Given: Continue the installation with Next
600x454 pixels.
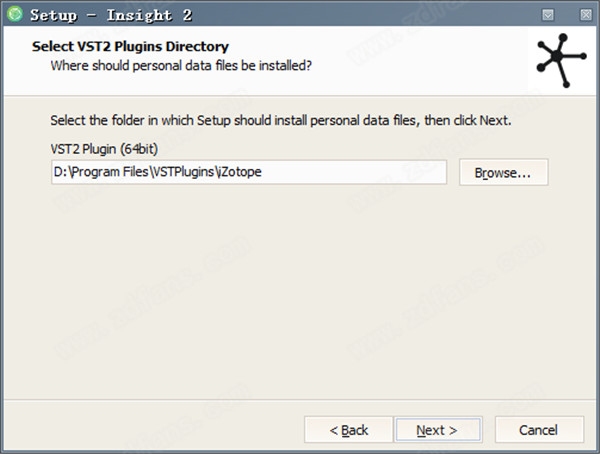Looking at the screenshot, I should tap(437, 430).
